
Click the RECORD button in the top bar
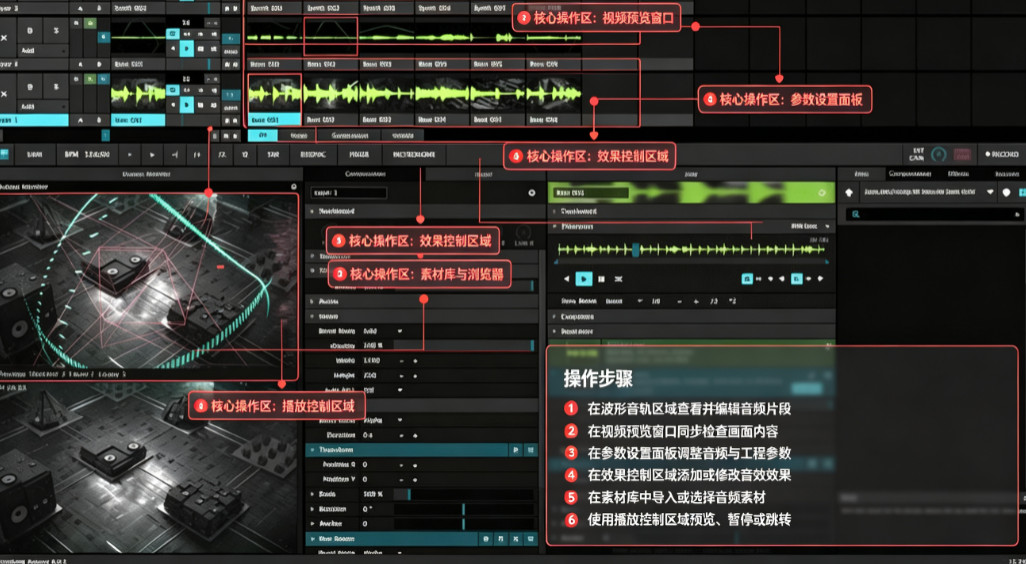point(1002,155)
